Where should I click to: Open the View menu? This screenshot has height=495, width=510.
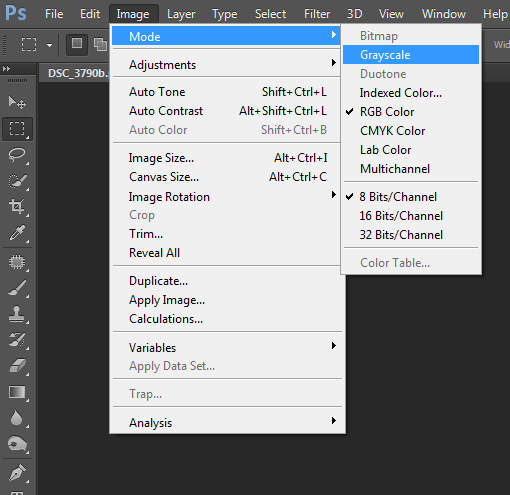tap(391, 14)
